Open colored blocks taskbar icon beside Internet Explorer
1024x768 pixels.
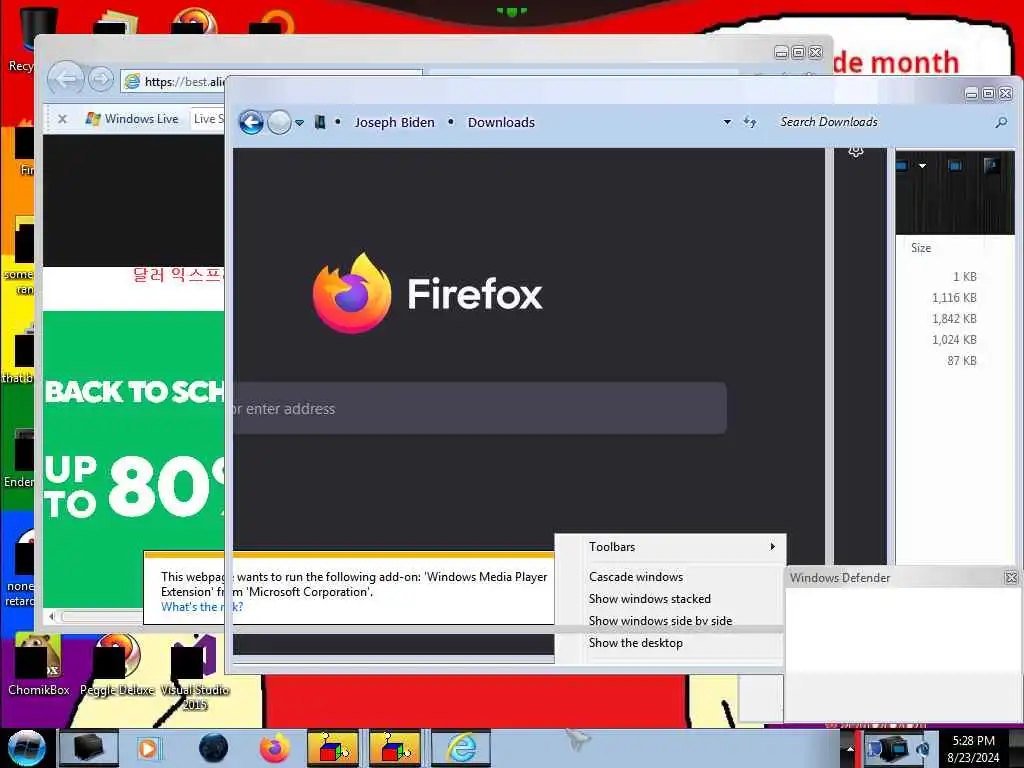click(394, 748)
